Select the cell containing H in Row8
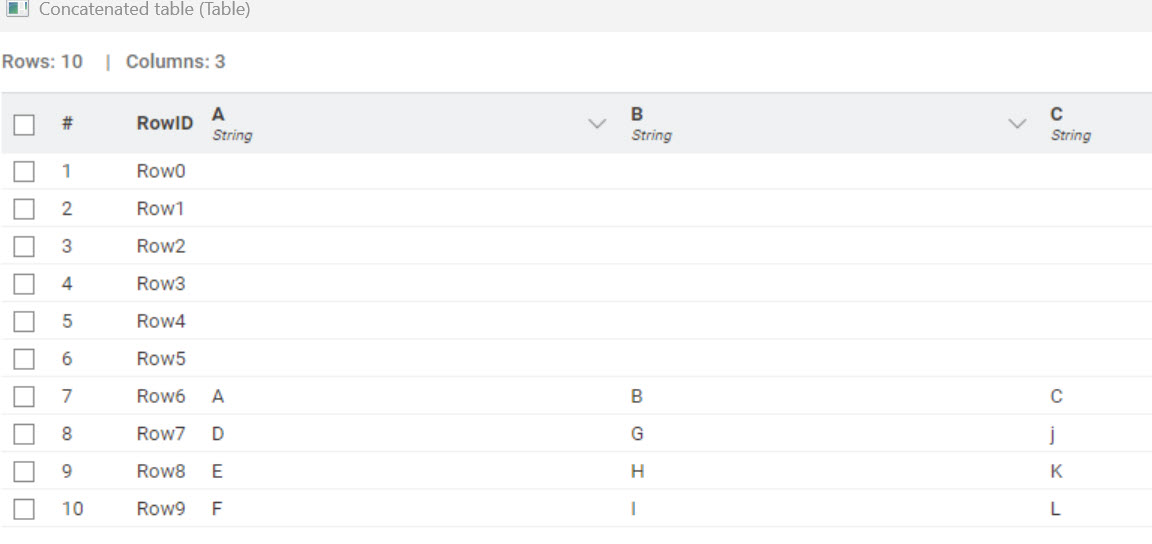1152x544 pixels. [637, 472]
